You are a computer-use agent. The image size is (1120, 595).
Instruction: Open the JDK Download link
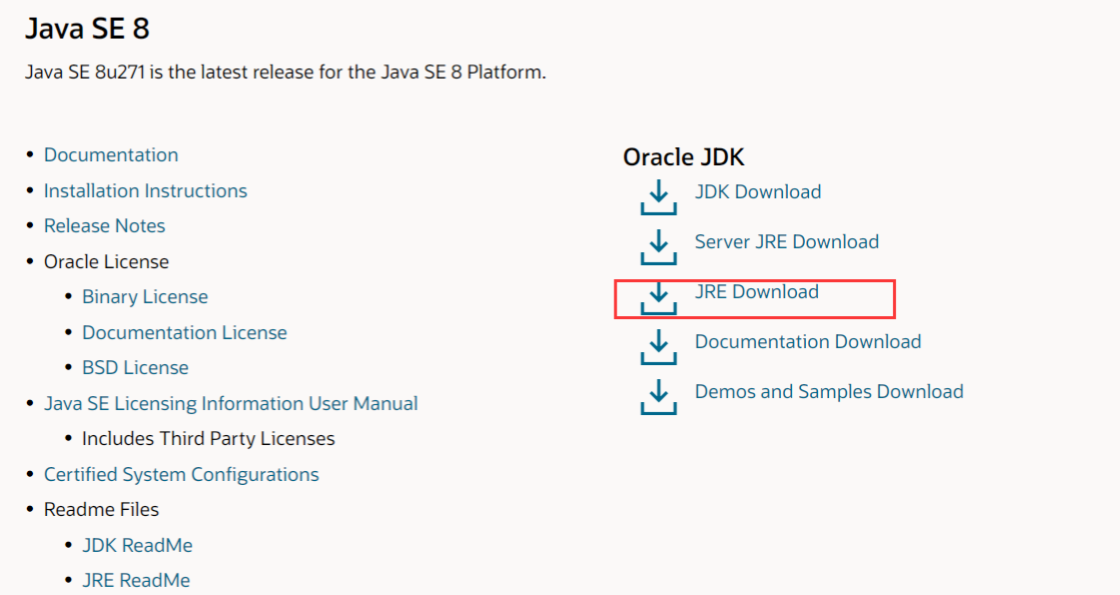(758, 192)
